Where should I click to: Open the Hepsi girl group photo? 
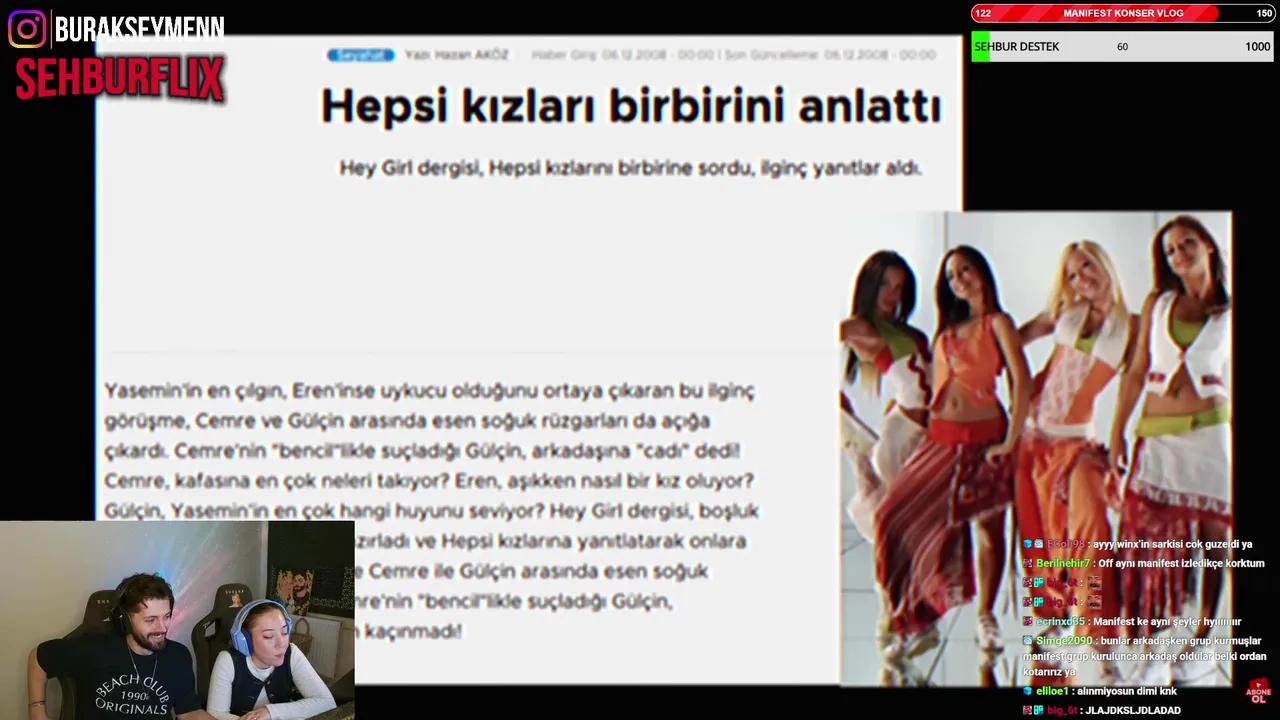coord(1035,448)
